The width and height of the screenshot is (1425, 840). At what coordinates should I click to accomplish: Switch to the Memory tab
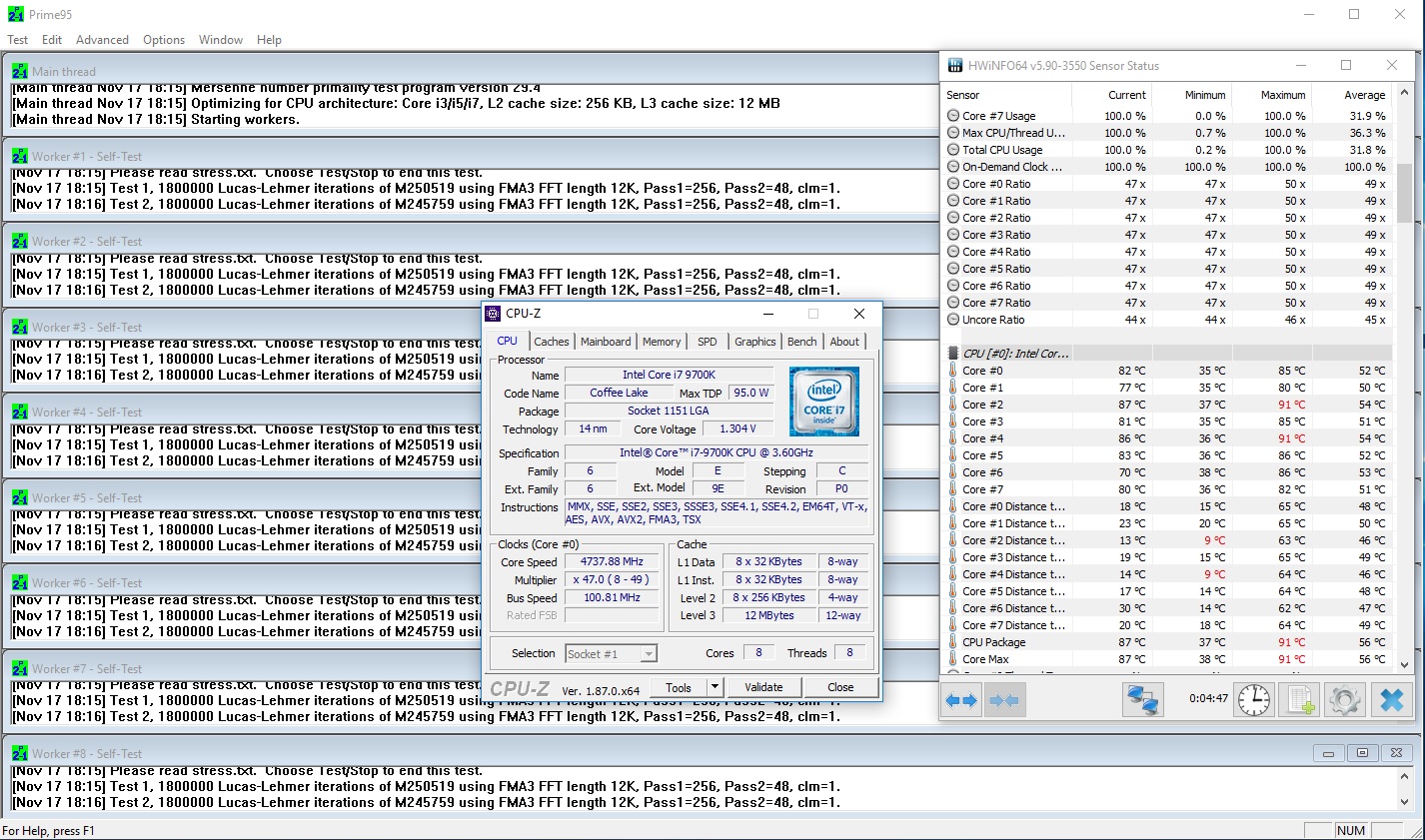[x=662, y=342]
